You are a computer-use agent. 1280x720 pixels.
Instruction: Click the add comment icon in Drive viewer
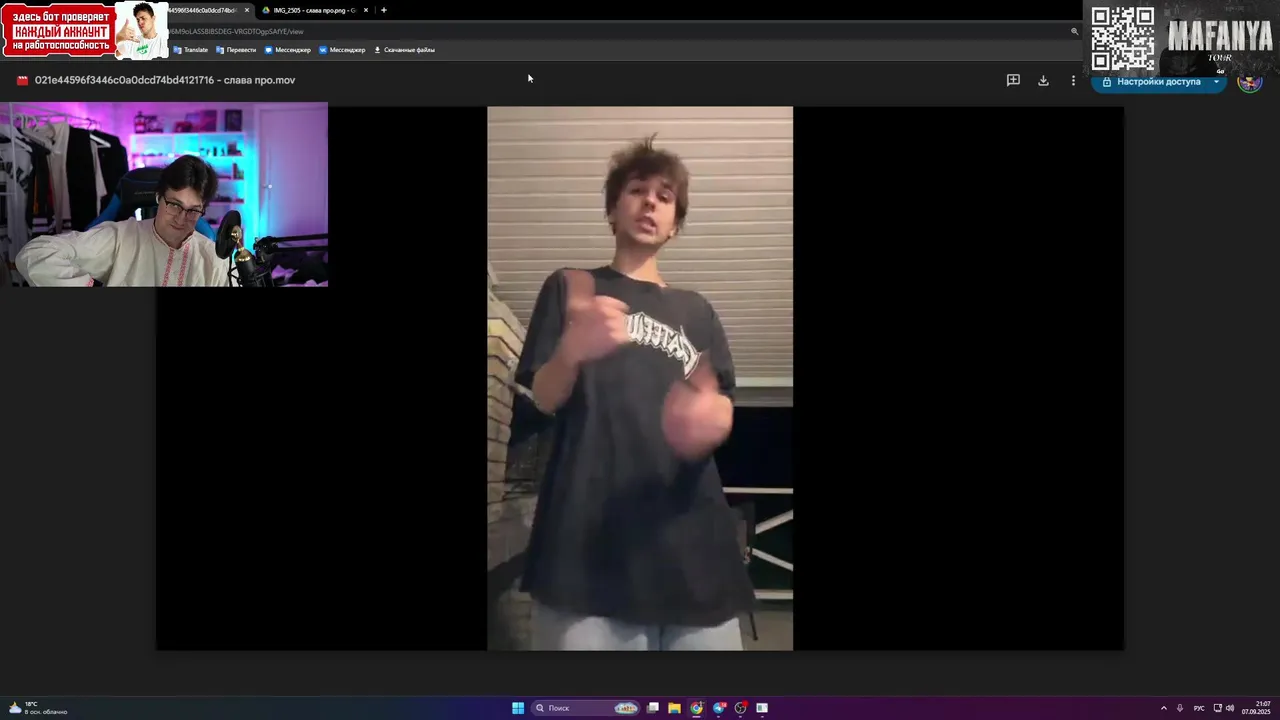point(1013,80)
